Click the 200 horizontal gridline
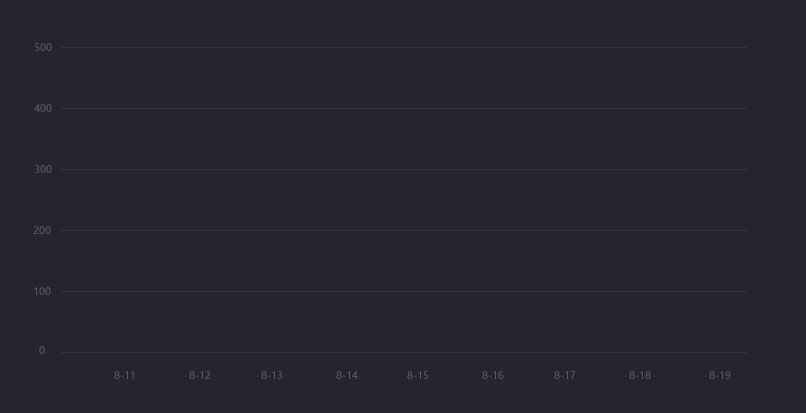The width and height of the screenshot is (806, 413). [404, 230]
